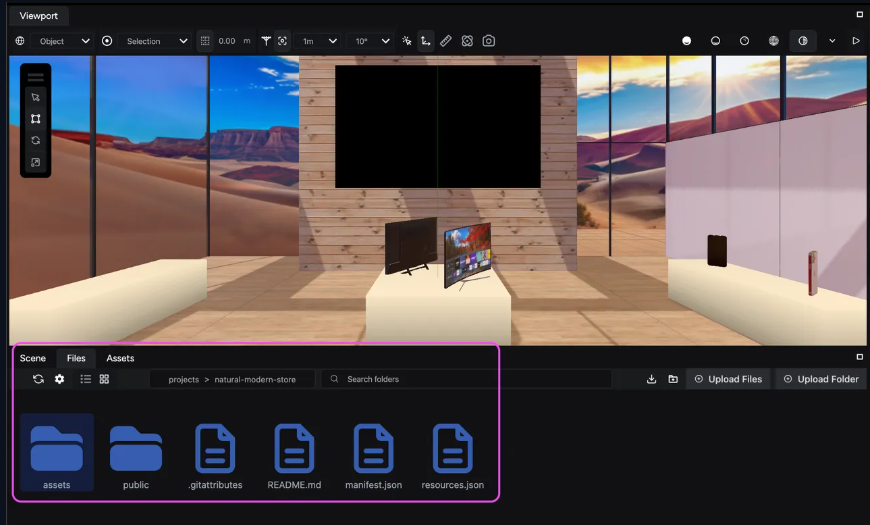The height and width of the screenshot is (525, 870).
Task: Click the play scene button
Action: point(856,41)
